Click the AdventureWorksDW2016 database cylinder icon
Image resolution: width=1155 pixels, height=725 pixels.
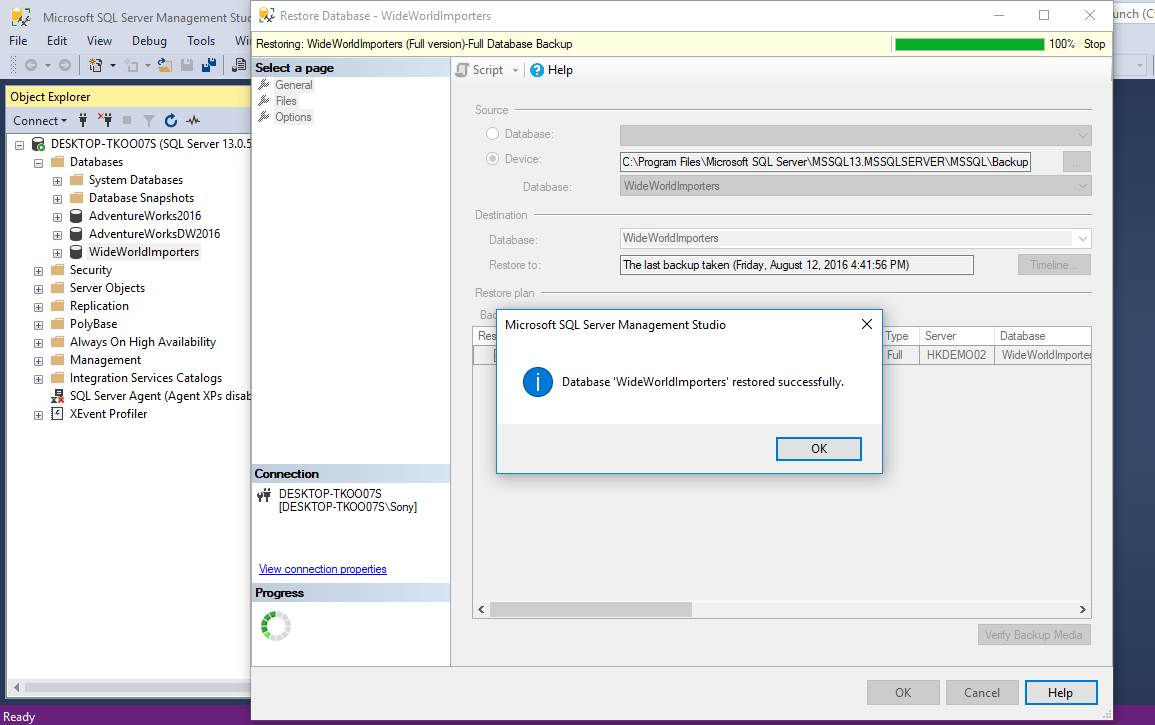click(76, 234)
